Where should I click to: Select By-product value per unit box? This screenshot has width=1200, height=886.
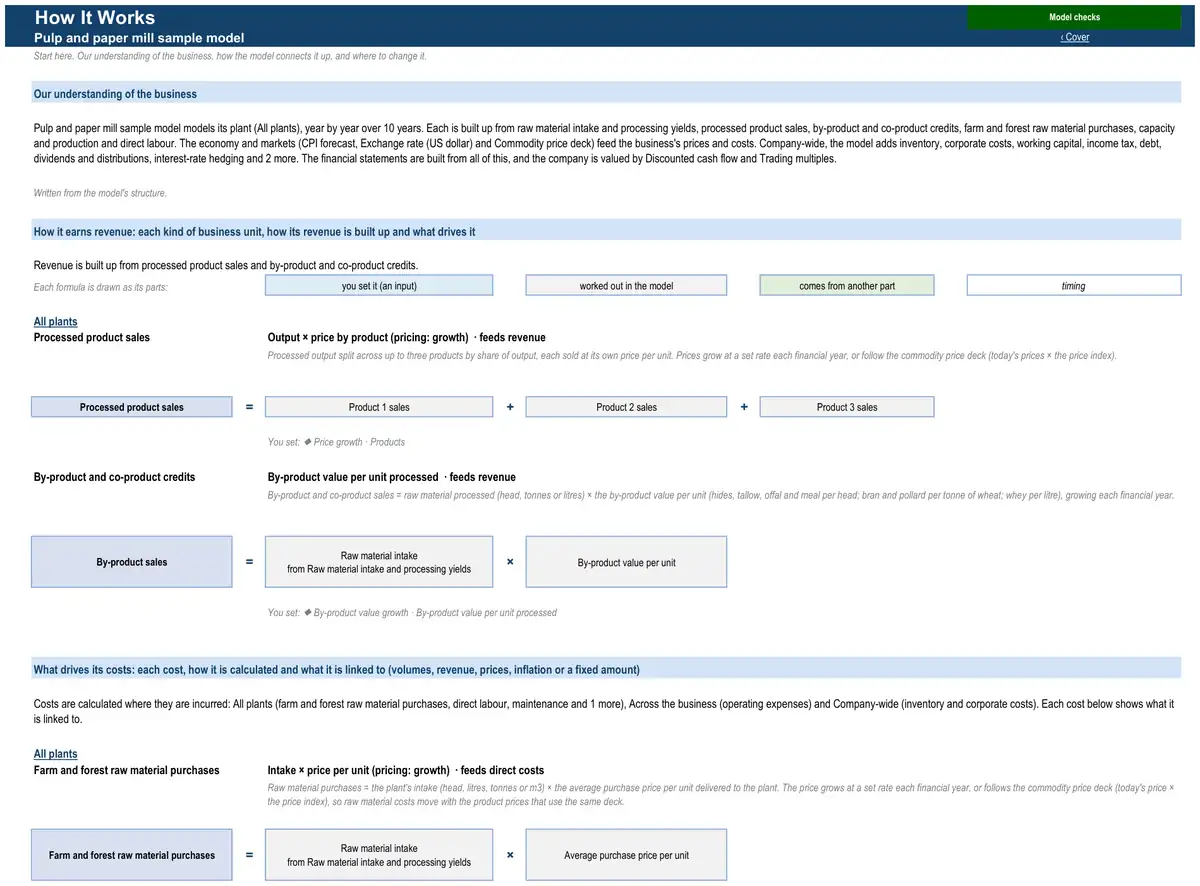626,562
